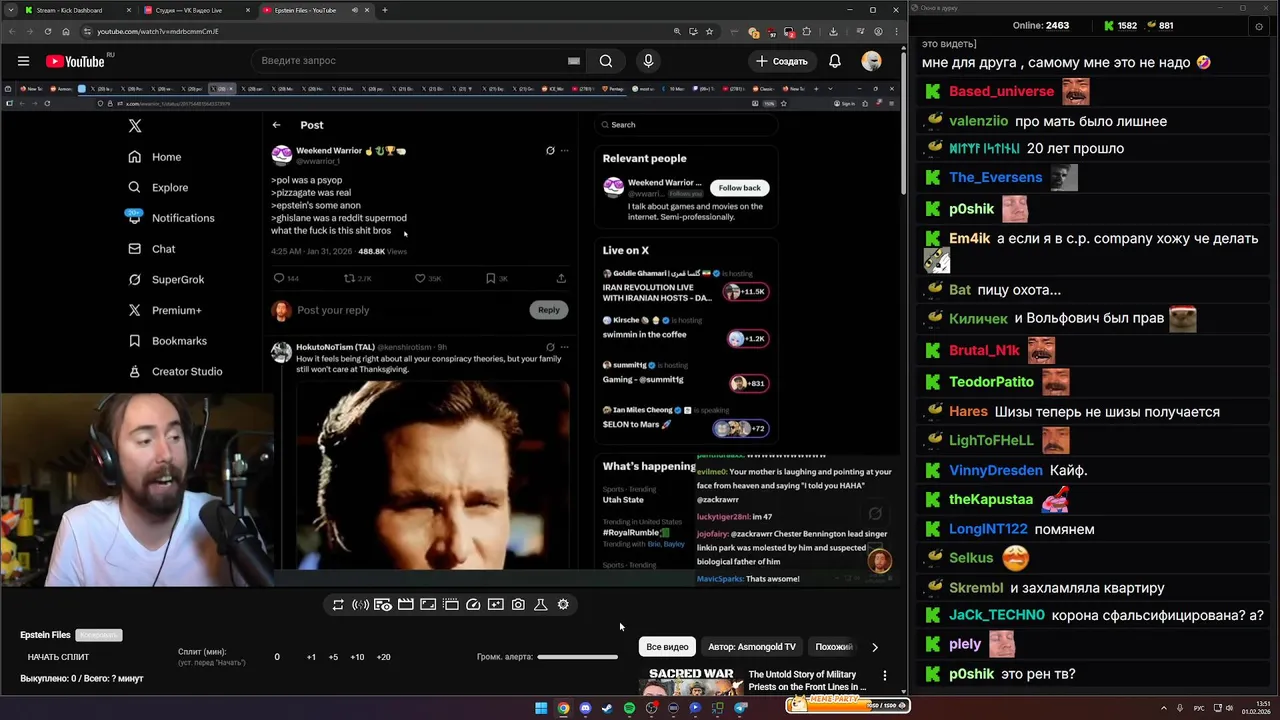1280x720 pixels.
Task: Open Telegram from the taskbar
Action: click(740, 708)
